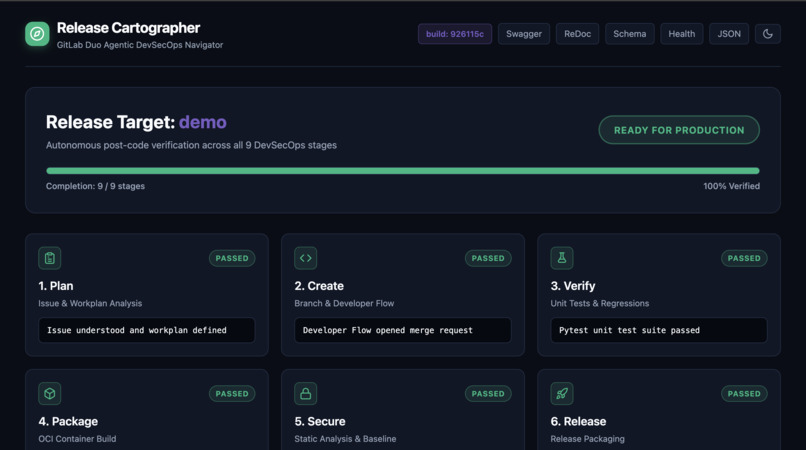Open the JSON output button
The height and width of the screenshot is (450, 806).
pyautogui.click(x=729, y=34)
